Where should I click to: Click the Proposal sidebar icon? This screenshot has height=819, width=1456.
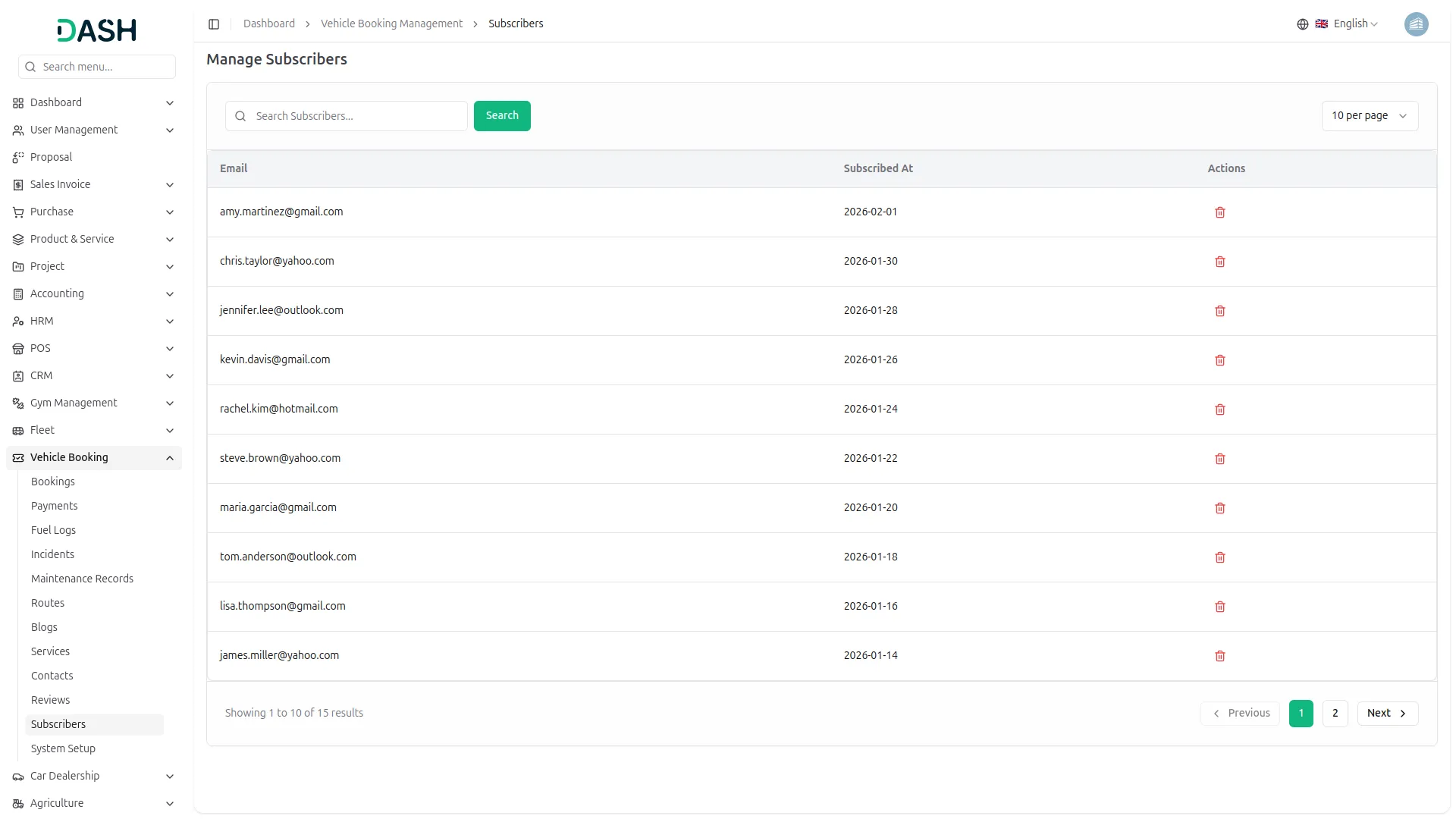(18, 158)
